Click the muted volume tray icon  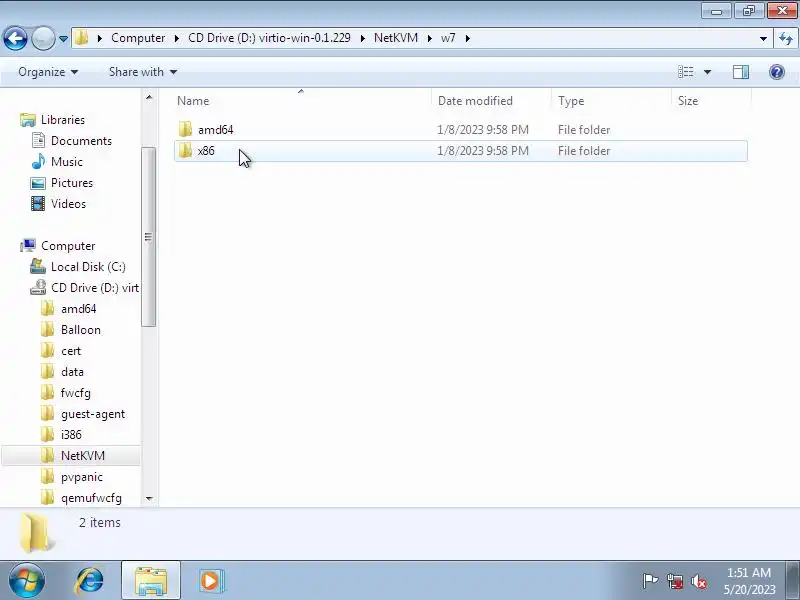698,581
